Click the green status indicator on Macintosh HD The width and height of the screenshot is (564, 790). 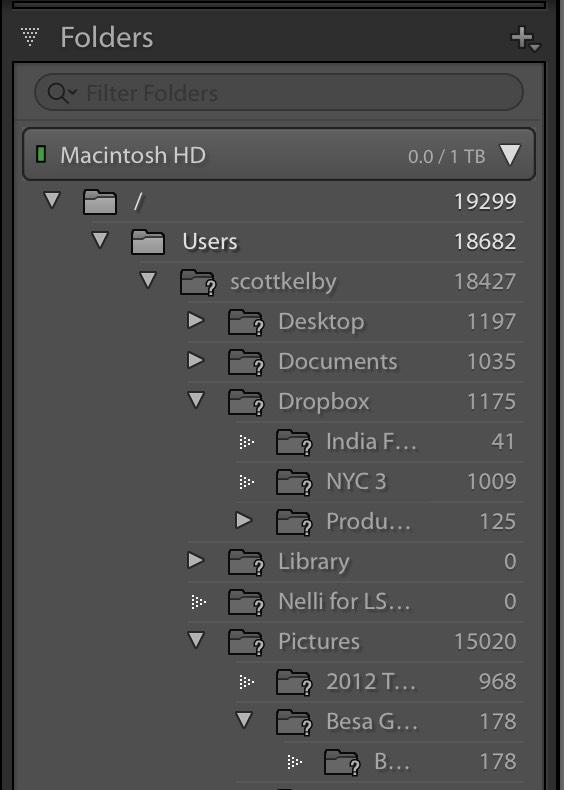[41, 154]
